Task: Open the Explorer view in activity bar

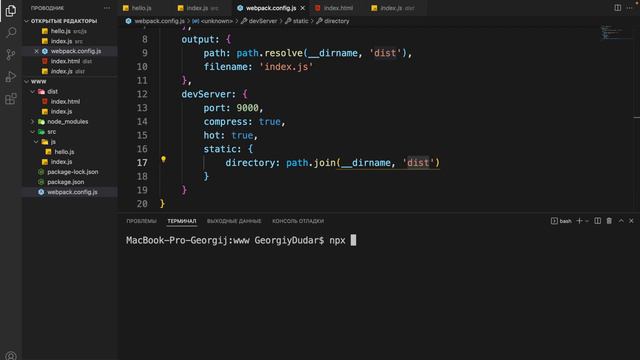Action: pyautogui.click(x=11, y=11)
